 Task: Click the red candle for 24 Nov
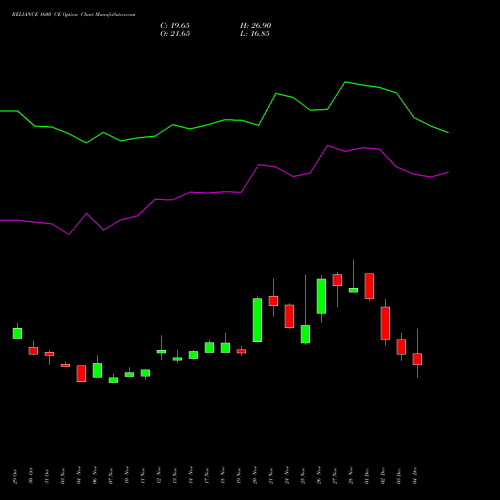click(x=289, y=316)
